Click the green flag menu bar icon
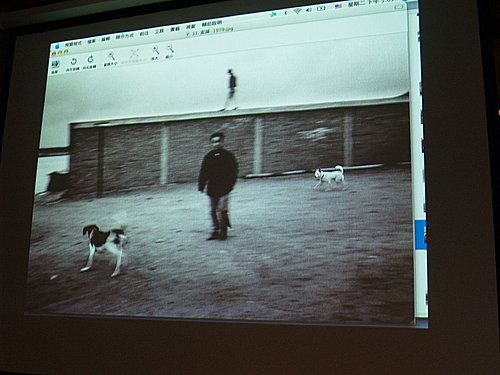 pyautogui.click(x=274, y=14)
